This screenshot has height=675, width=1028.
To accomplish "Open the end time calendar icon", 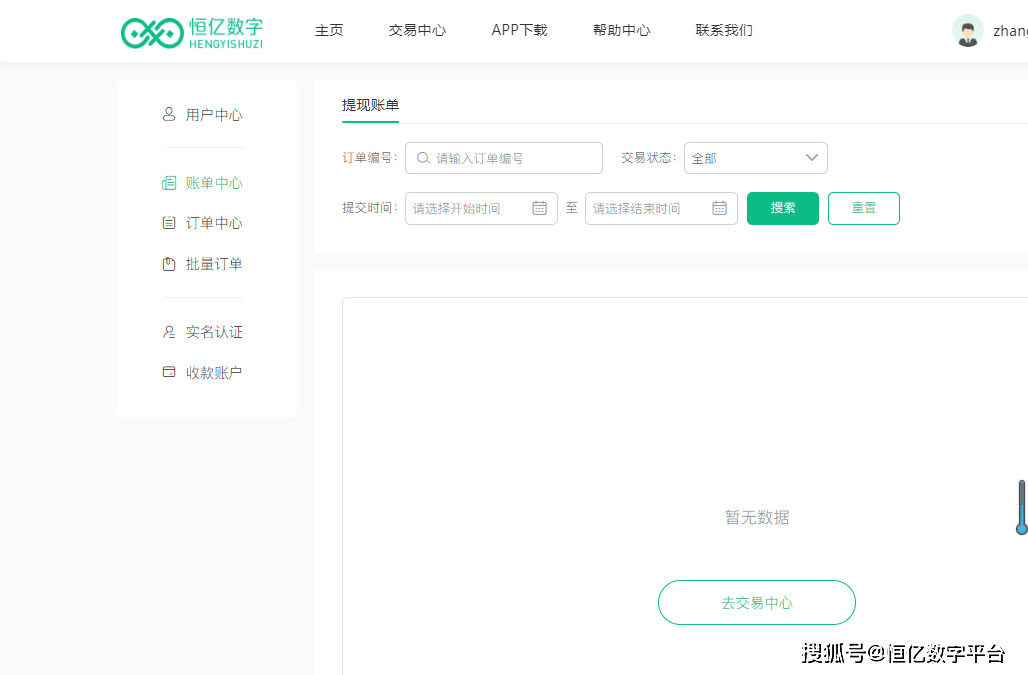I will pyautogui.click(x=719, y=208).
